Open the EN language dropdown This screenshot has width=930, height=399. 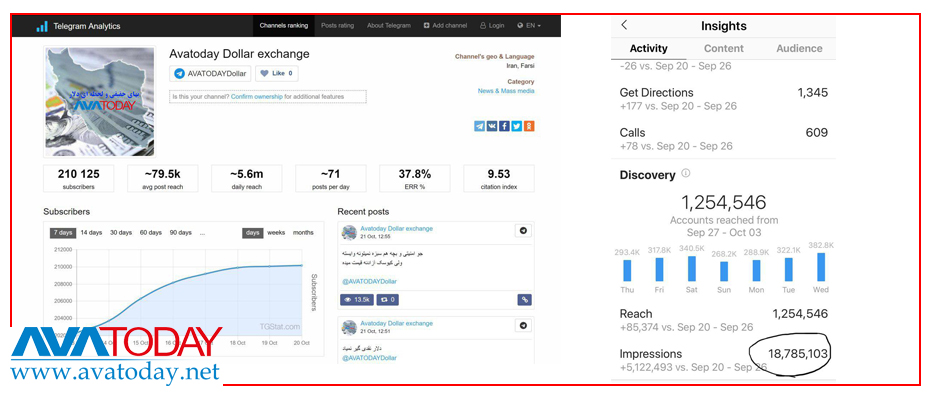coord(528,25)
